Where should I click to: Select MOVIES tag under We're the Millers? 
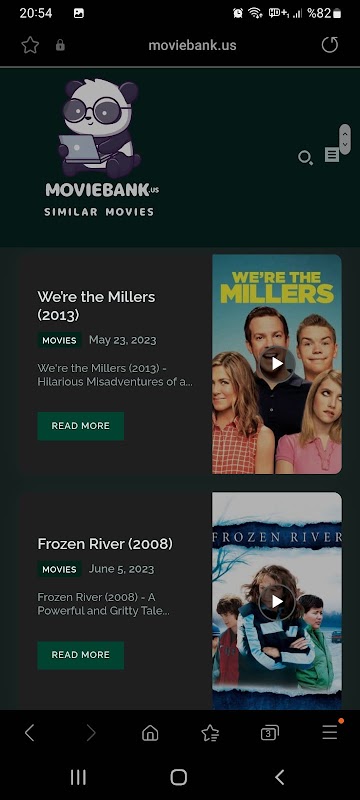[x=59, y=340]
